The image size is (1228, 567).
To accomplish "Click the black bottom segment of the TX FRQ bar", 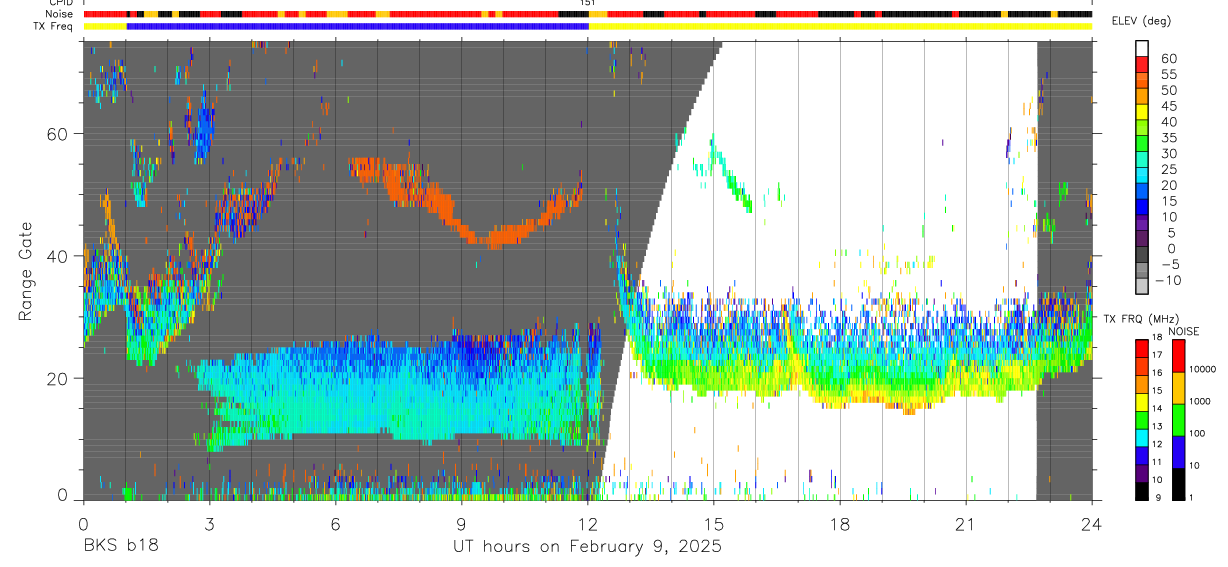I will click(1142, 491).
